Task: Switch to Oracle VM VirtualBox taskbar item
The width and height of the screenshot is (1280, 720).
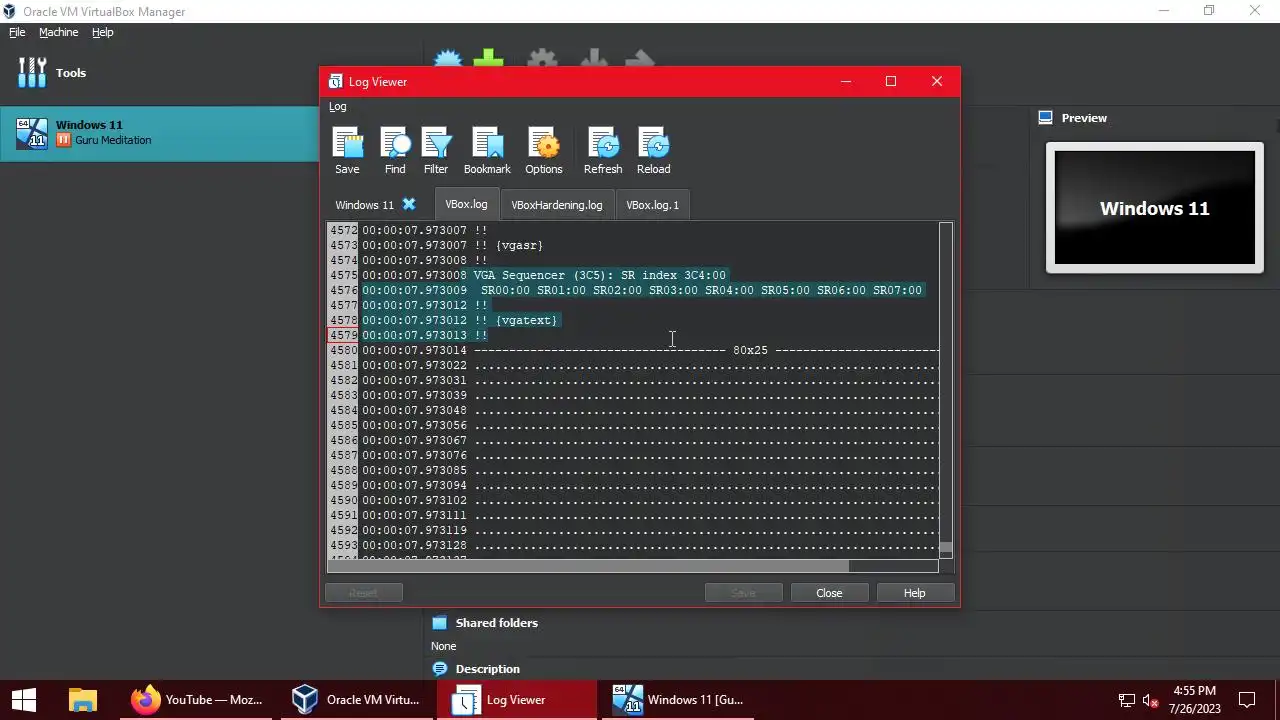Action: (x=357, y=700)
